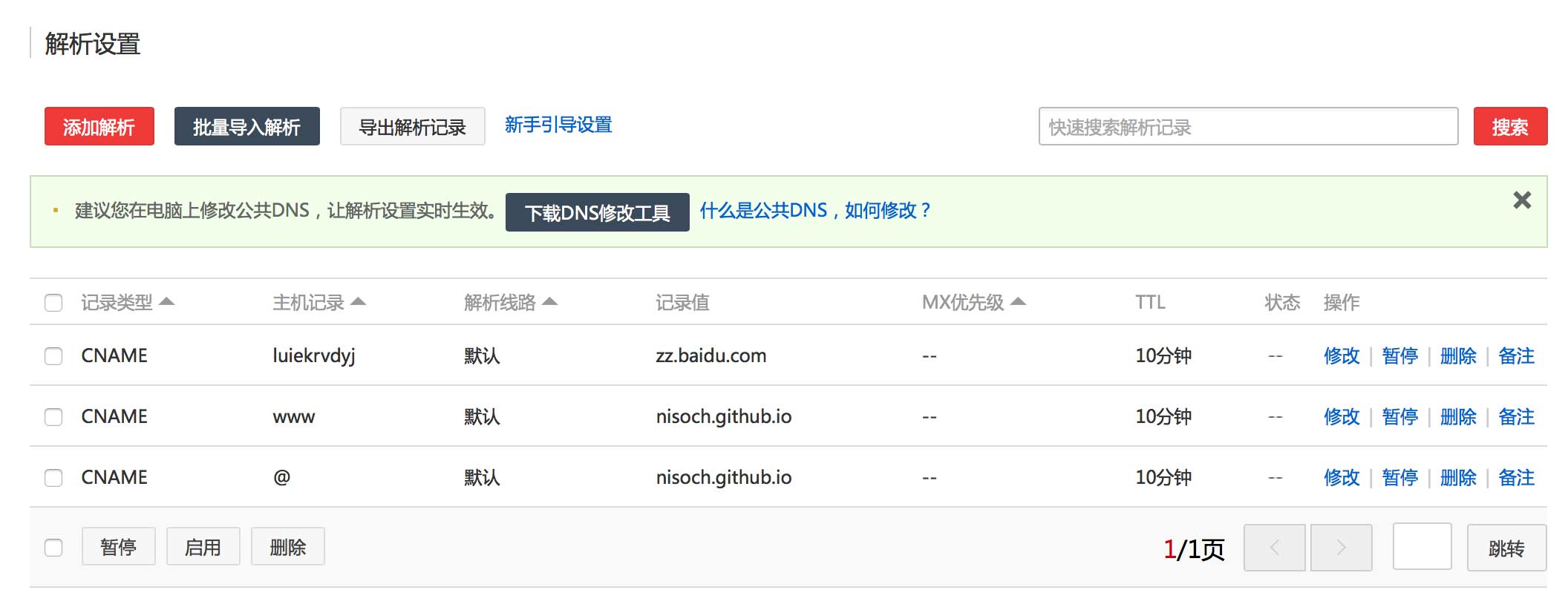Click the www host record cell
Screen dimensions: 1568x613
point(294,418)
